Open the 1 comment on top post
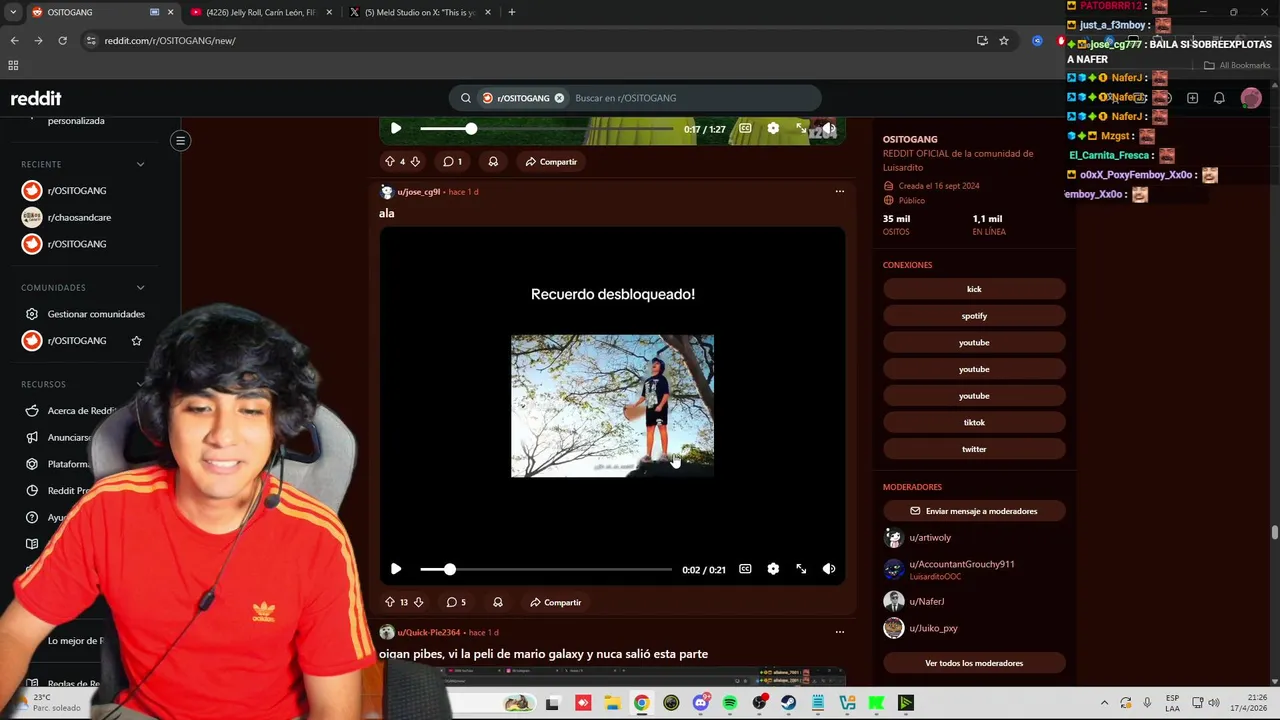 pos(453,161)
